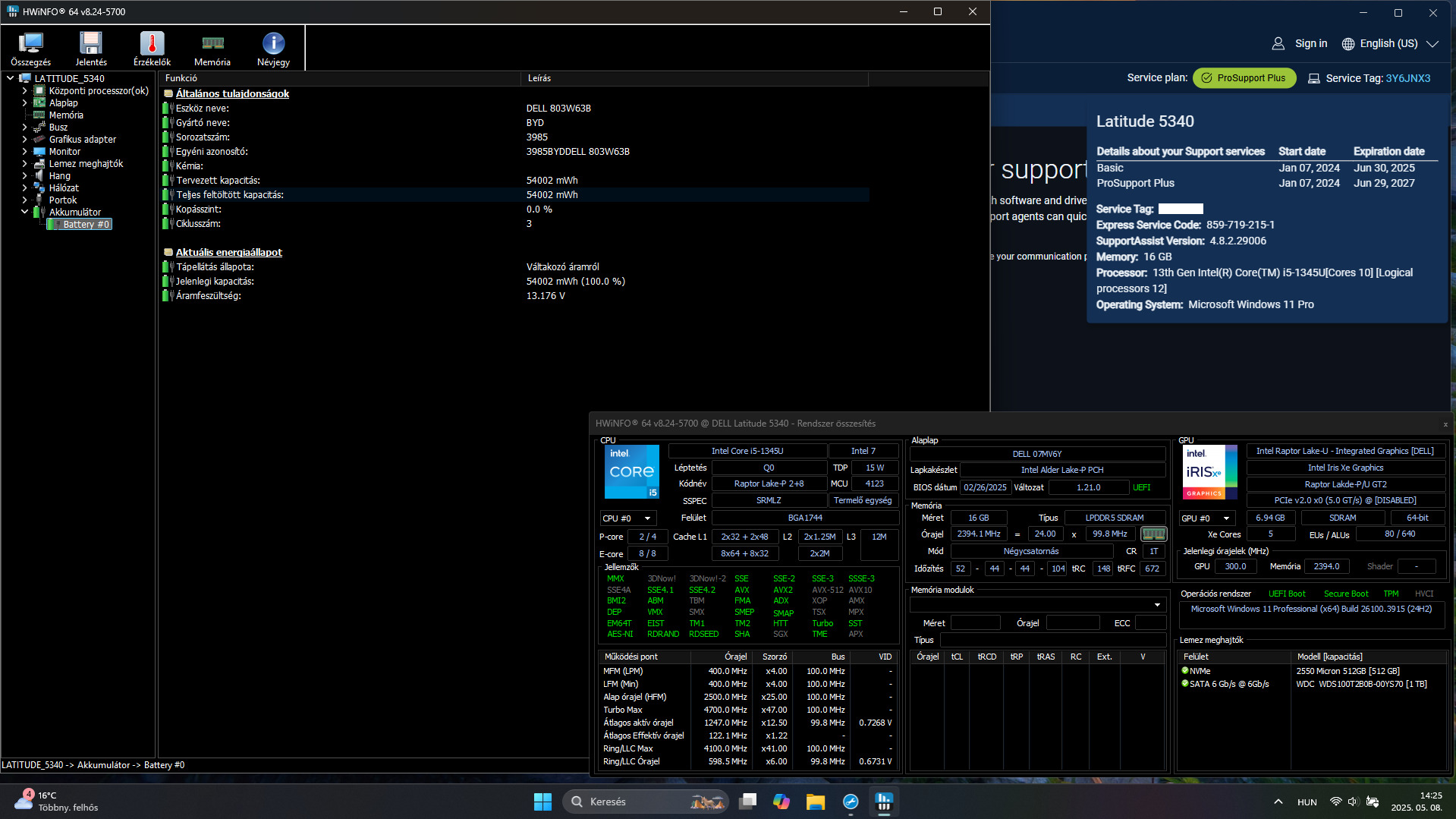Click the NVMe drive row in Lemez meghajtók
The width and height of the screenshot is (1456, 819).
(1311, 671)
